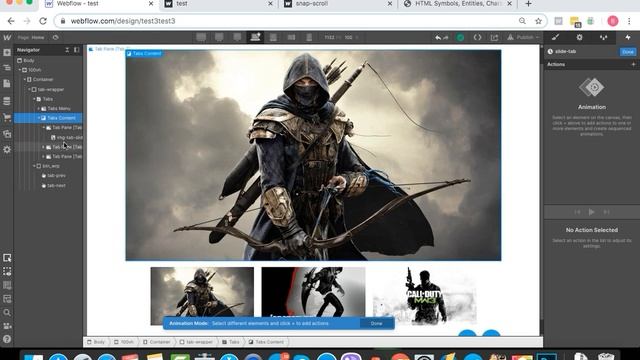The width and height of the screenshot is (640, 360).
Task: Open the Add Elements panel
Action: [7, 52]
